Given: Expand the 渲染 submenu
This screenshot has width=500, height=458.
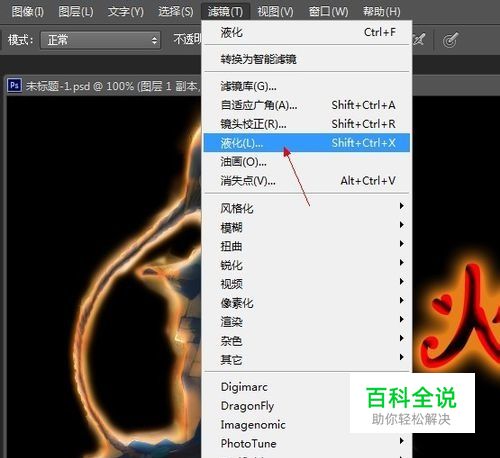Looking at the screenshot, I should pos(307,322).
